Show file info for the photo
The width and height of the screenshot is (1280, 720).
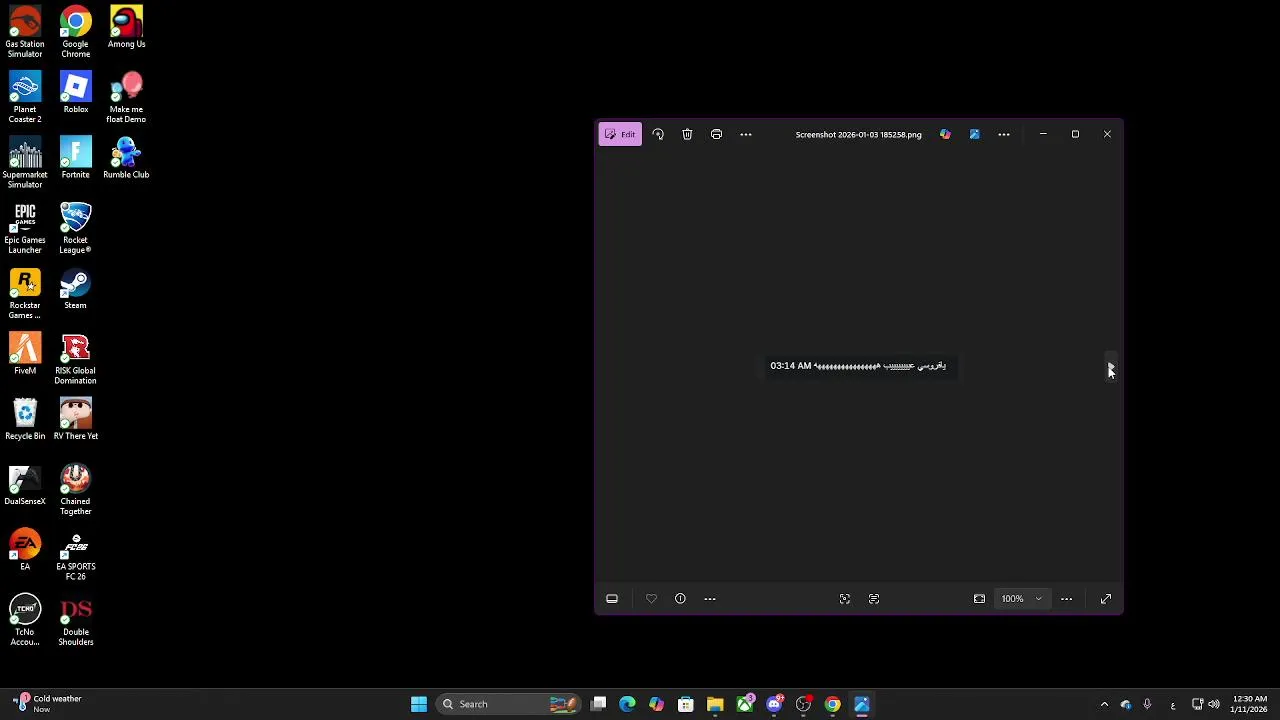tap(680, 599)
